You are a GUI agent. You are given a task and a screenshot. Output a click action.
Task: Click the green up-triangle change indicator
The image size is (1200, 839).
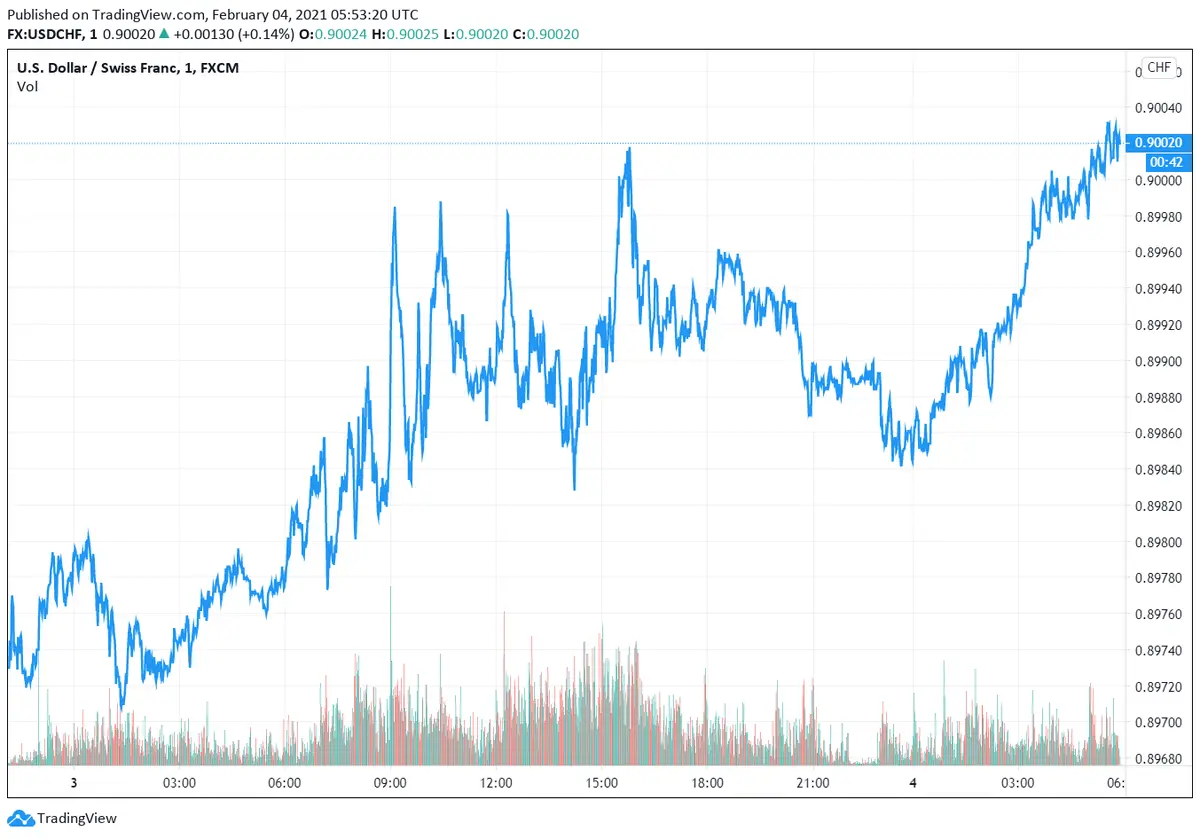(164, 34)
